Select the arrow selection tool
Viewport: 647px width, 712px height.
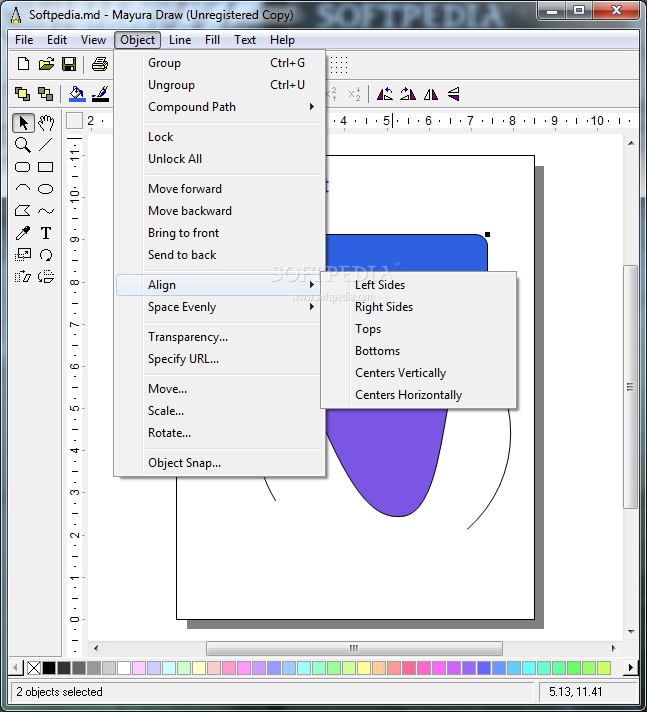[23, 123]
